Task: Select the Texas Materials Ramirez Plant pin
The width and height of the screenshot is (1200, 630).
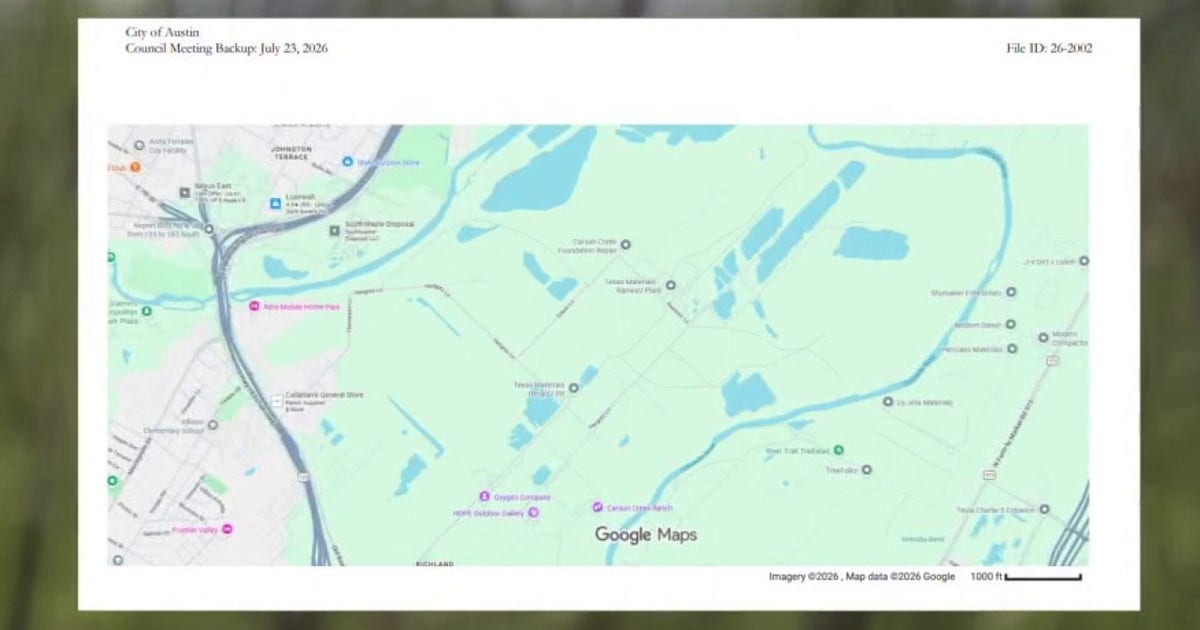Action: coord(671,285)
